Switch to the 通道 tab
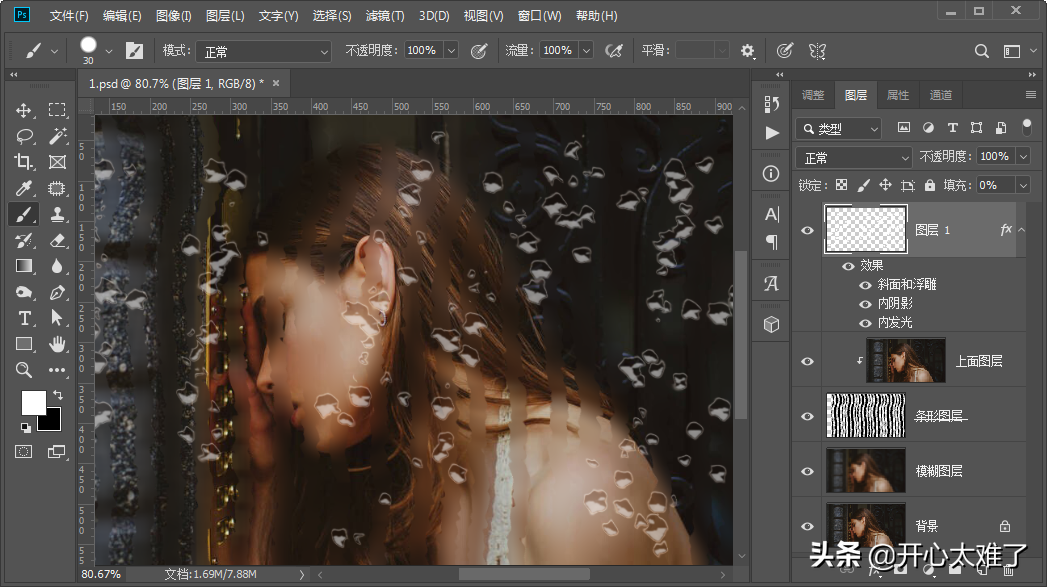Viewport: 1047px width, 587px height. click(940, 95)
